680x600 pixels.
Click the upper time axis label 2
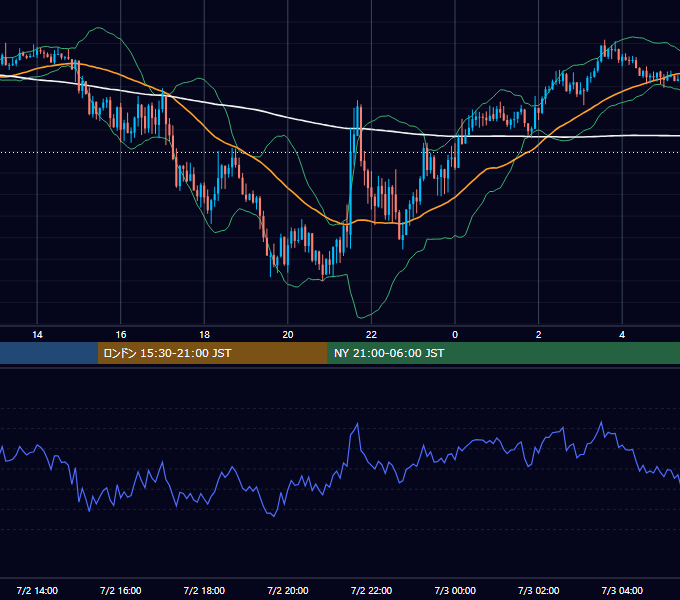point(539,335)
